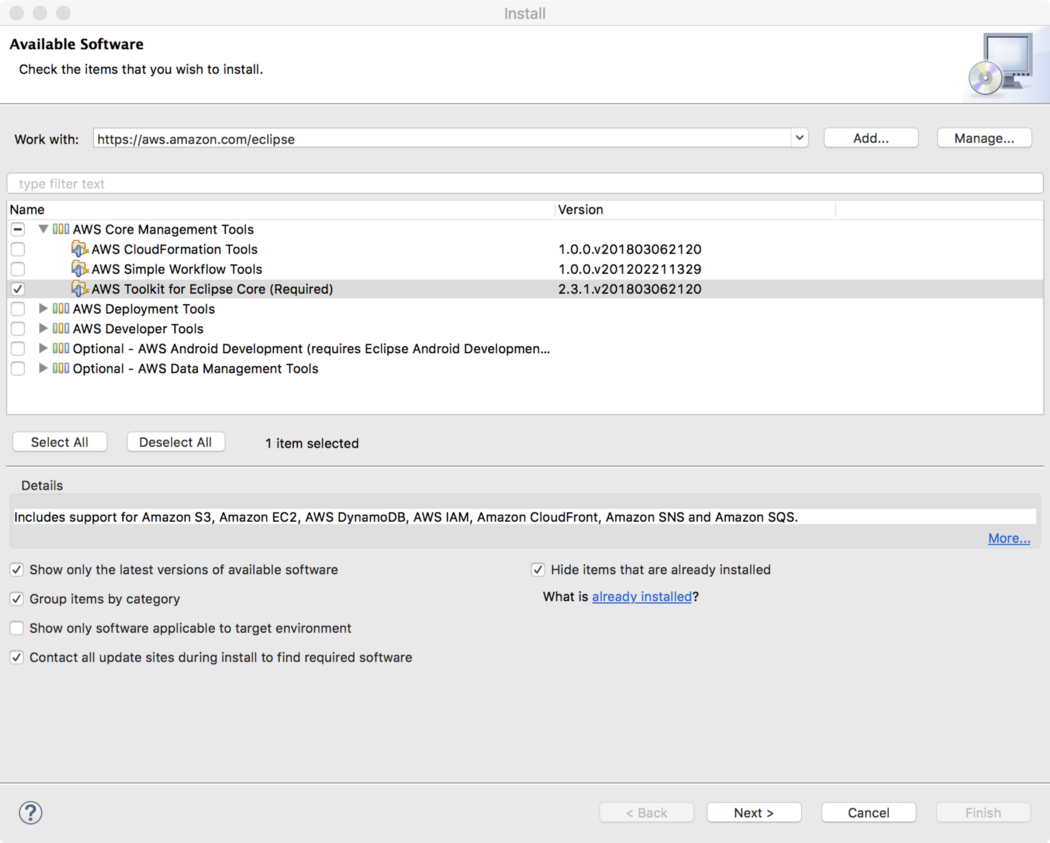Click version 1.0.0.v201202211329 cell
This screenshot has height=843, width=1050.
629,269
